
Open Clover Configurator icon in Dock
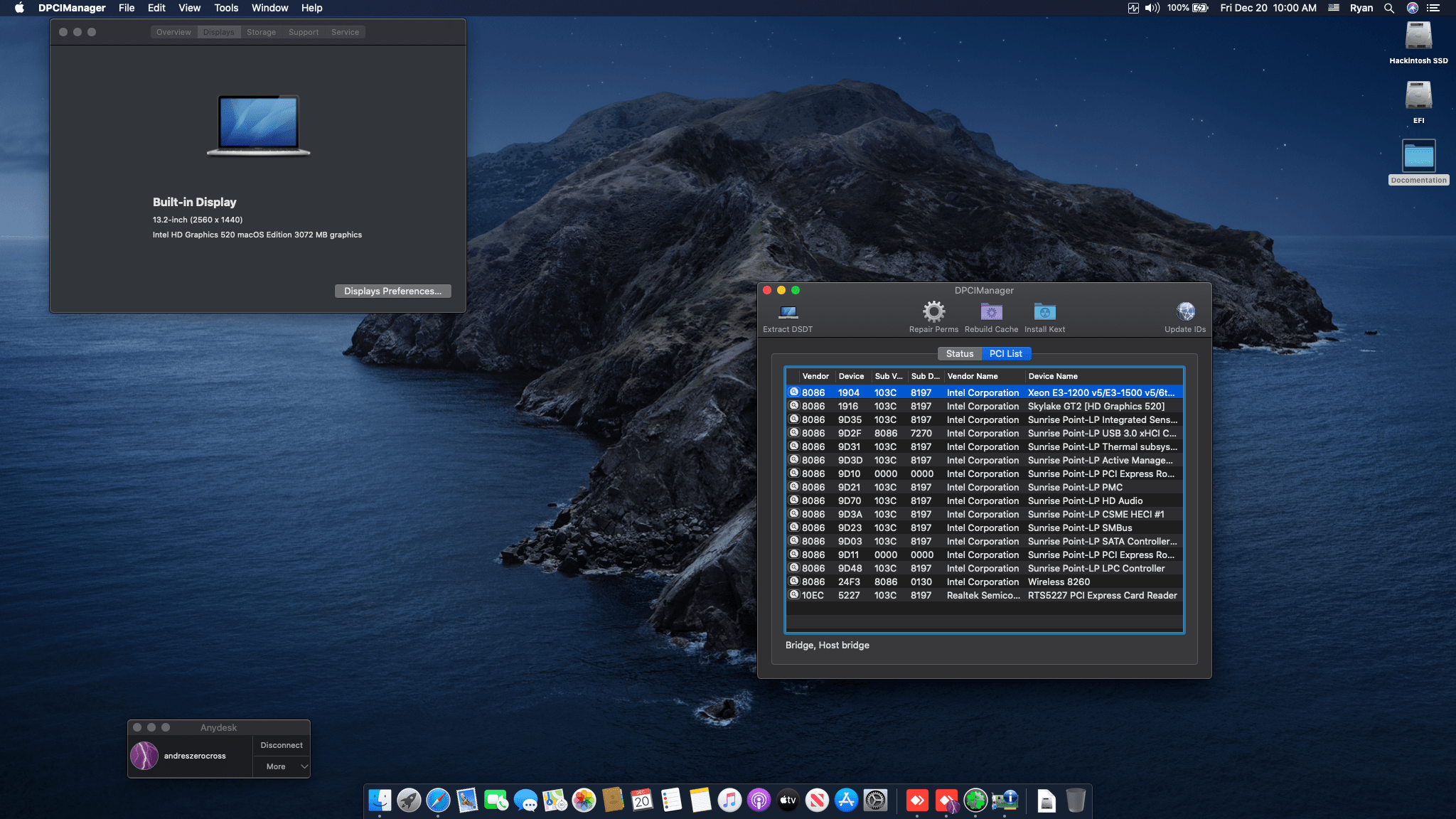point(975,801)
